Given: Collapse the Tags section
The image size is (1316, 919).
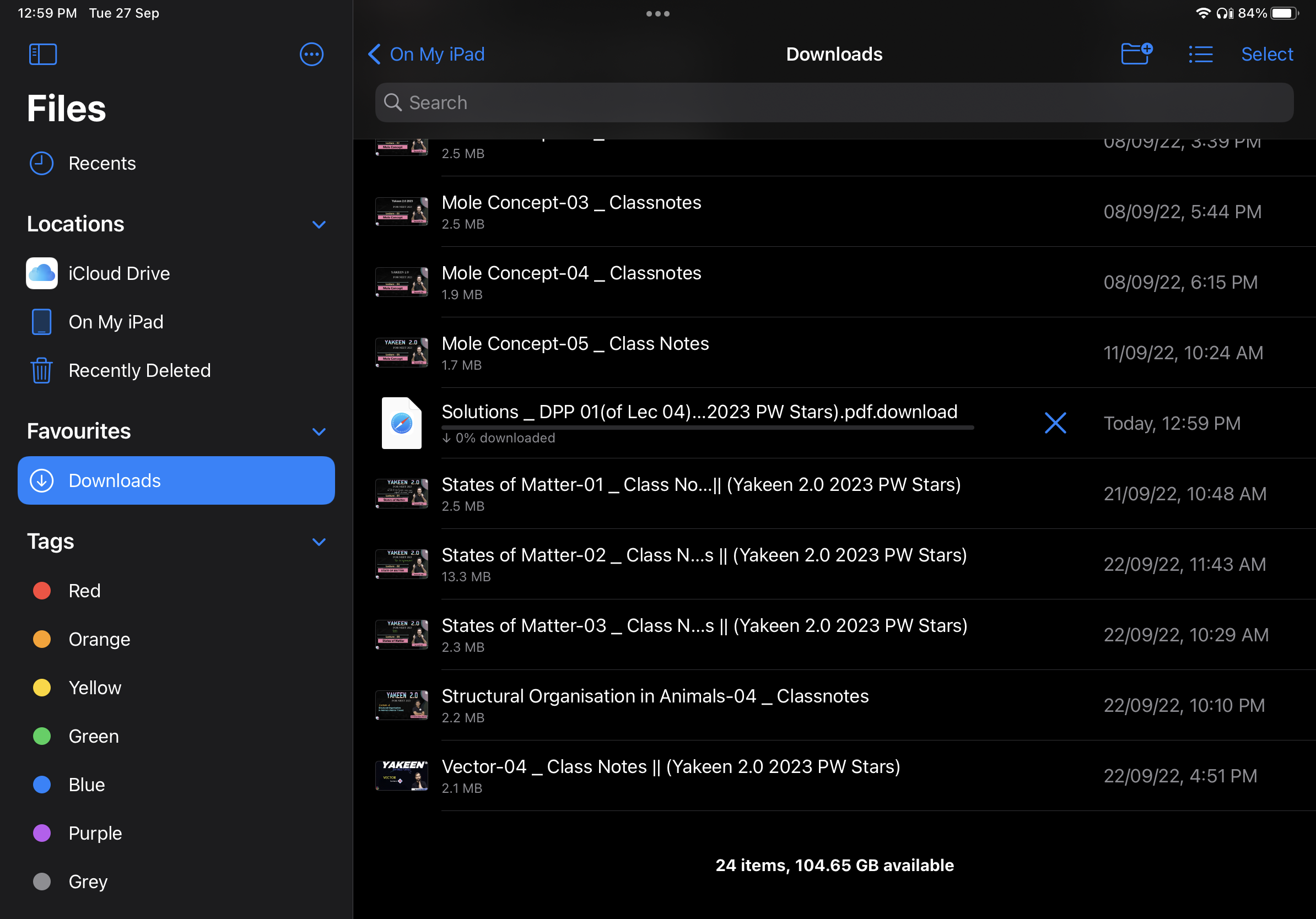Looking at the screenshot, I should click(x=319, y=542).
